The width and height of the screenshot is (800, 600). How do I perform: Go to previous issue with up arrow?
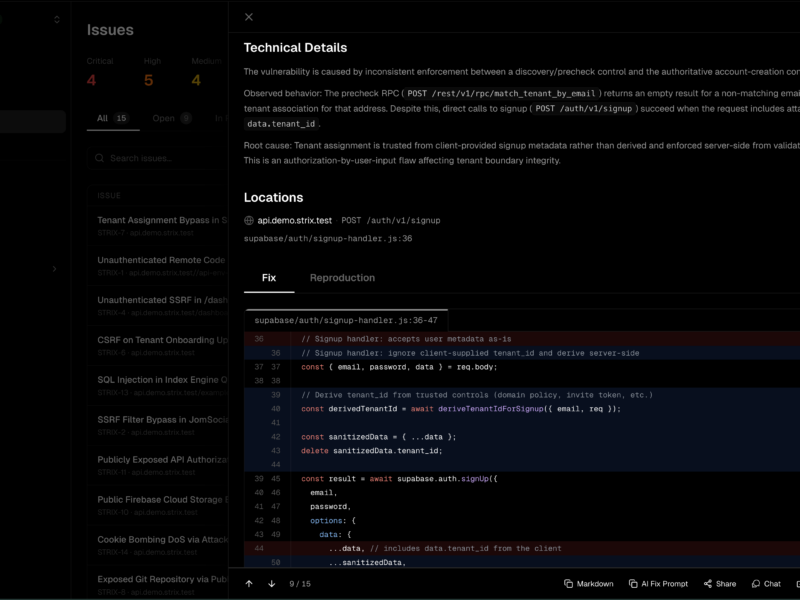click(249, 584)
